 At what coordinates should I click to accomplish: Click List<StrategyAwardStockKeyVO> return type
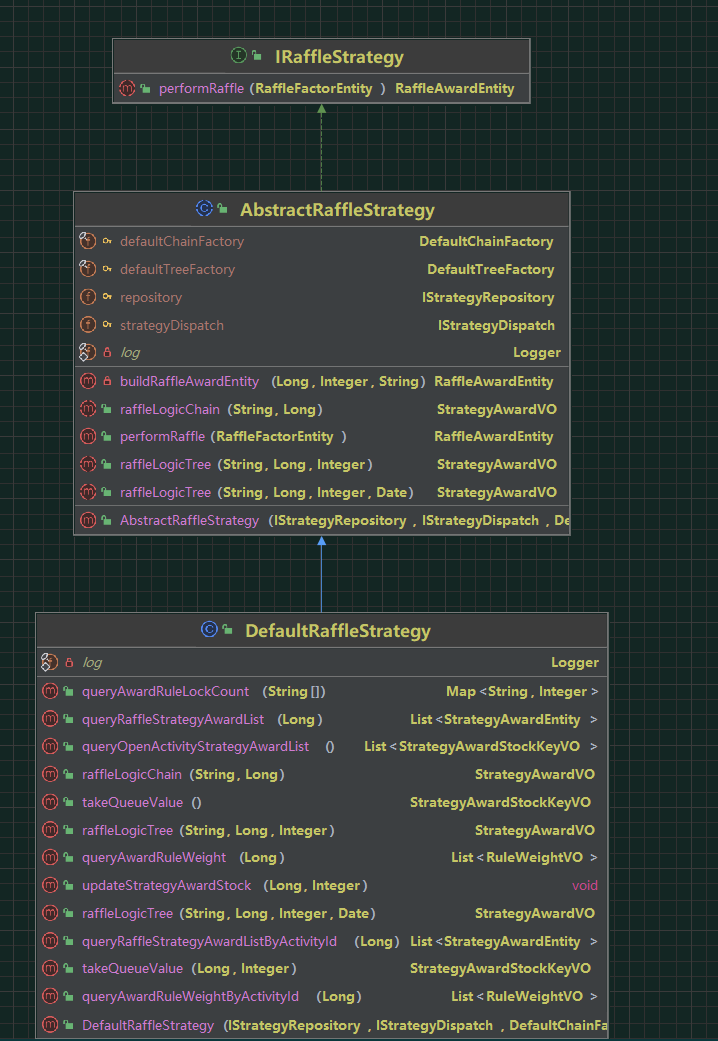click(x=481, y=746)
